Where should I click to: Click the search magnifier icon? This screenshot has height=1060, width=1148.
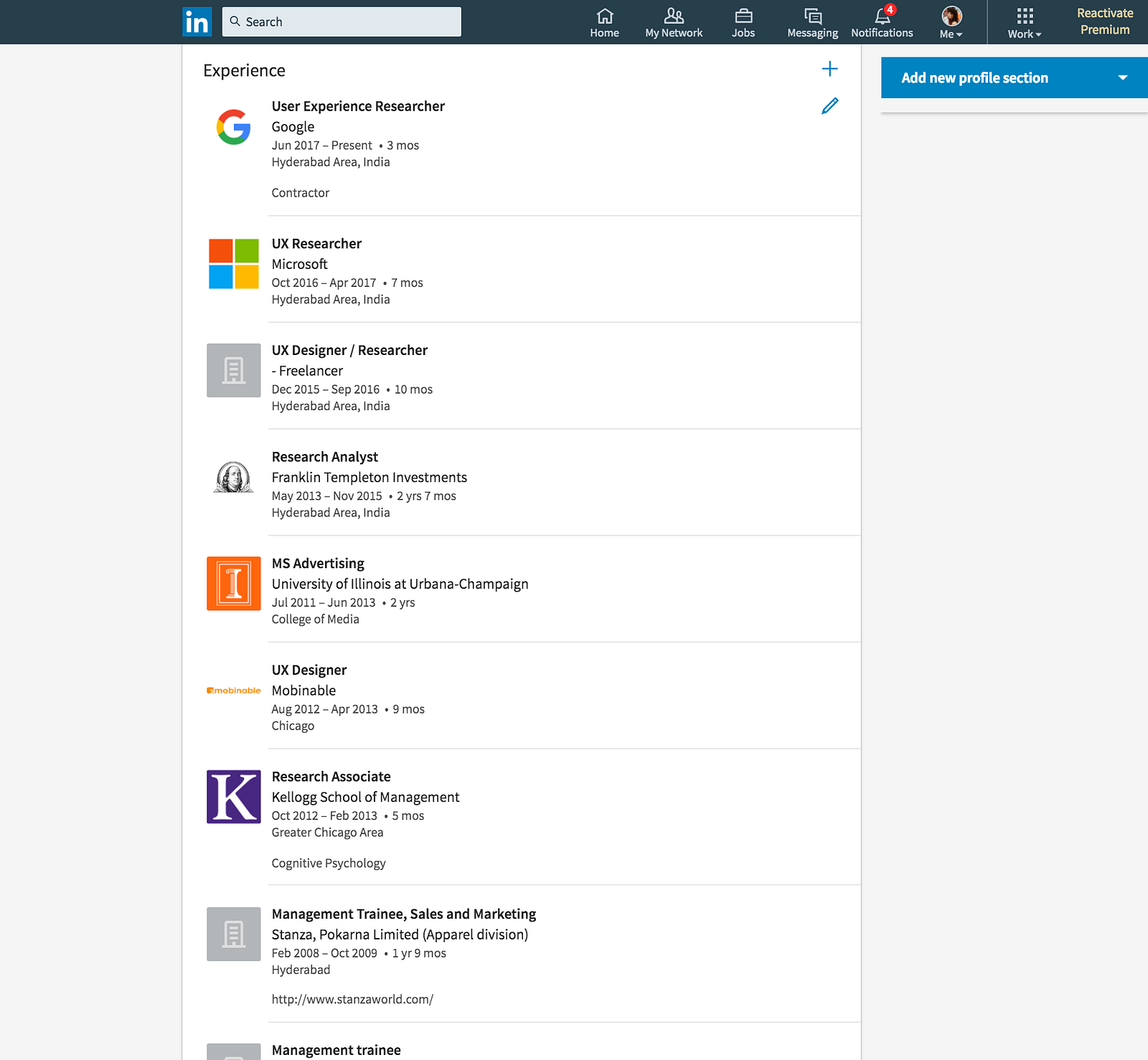tap(235, 22)
